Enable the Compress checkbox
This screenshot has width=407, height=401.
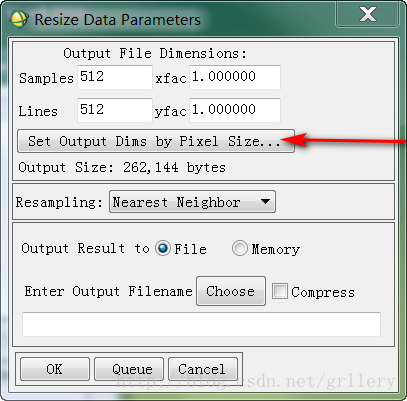279,291
